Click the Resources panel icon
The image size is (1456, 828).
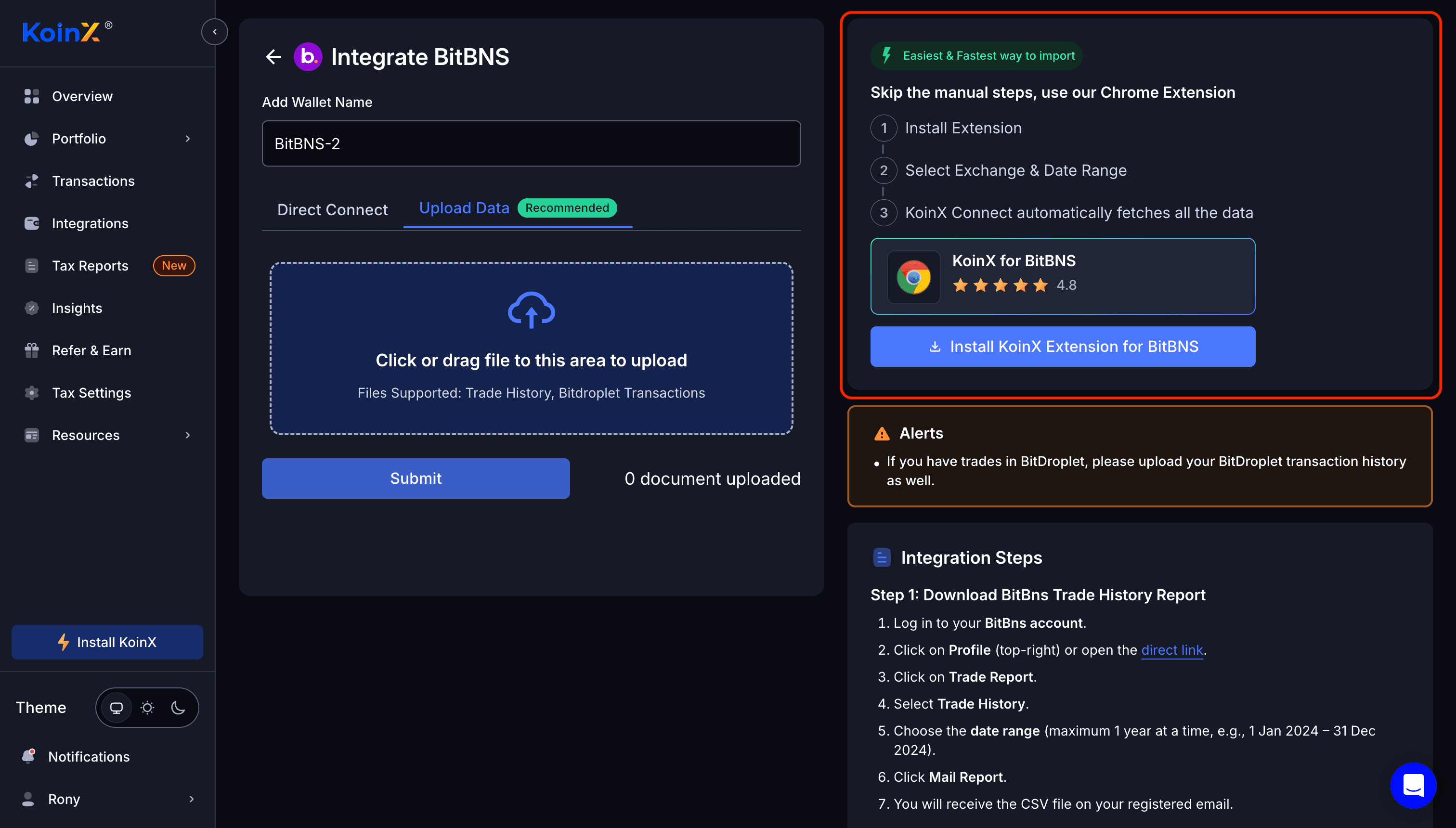(32, 435)
